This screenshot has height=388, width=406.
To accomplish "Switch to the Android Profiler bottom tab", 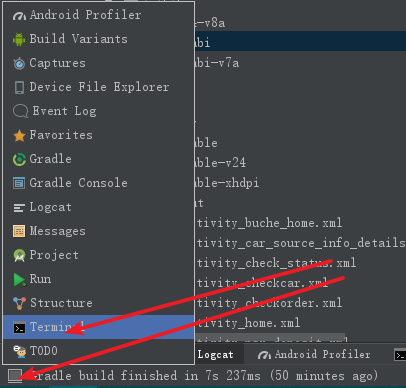I will tap(314, 355).
